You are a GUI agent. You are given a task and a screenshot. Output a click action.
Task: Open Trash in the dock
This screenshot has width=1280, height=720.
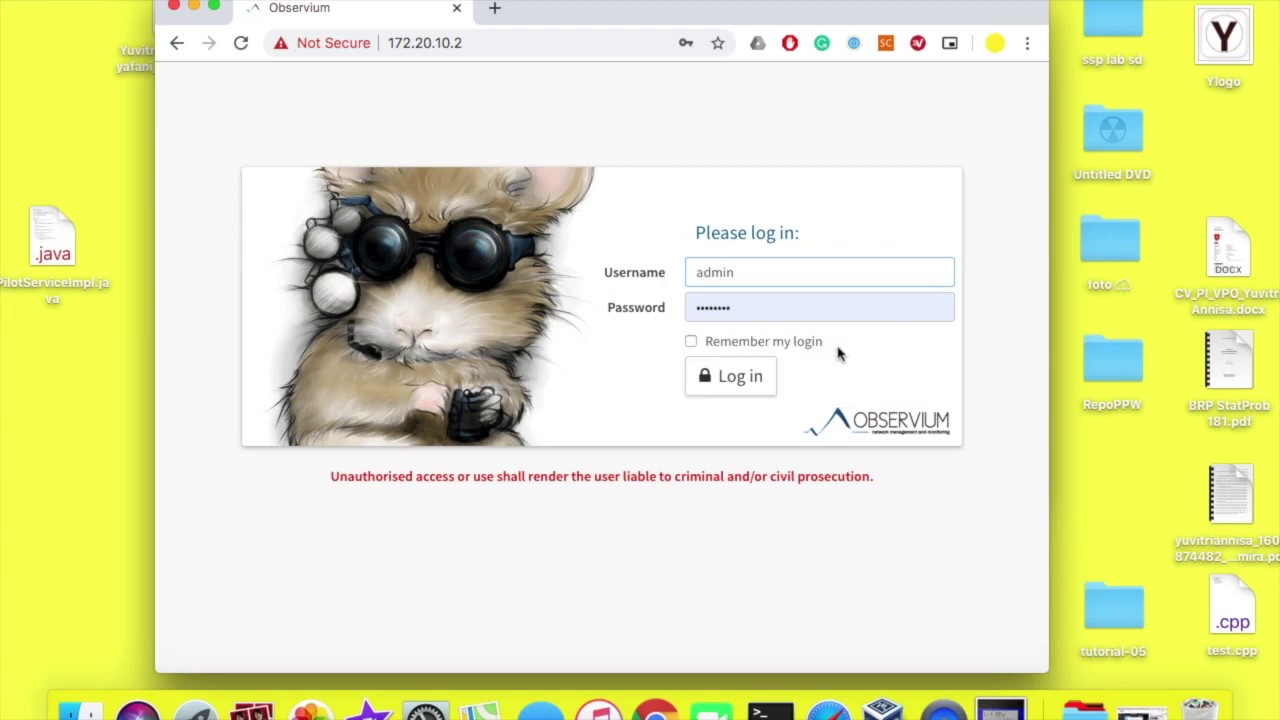tap(1199, 711)
